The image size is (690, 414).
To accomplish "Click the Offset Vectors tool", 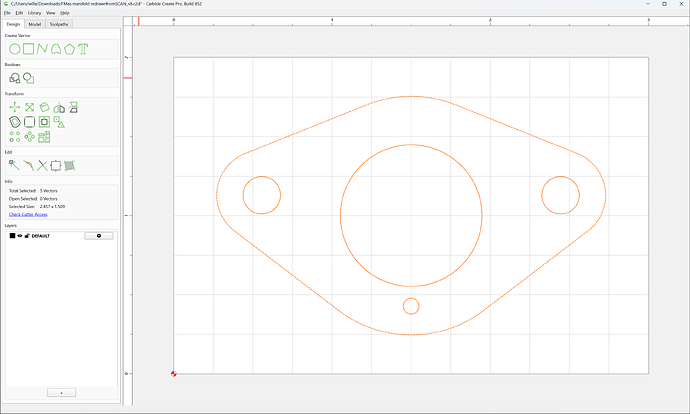I will 15,122.
